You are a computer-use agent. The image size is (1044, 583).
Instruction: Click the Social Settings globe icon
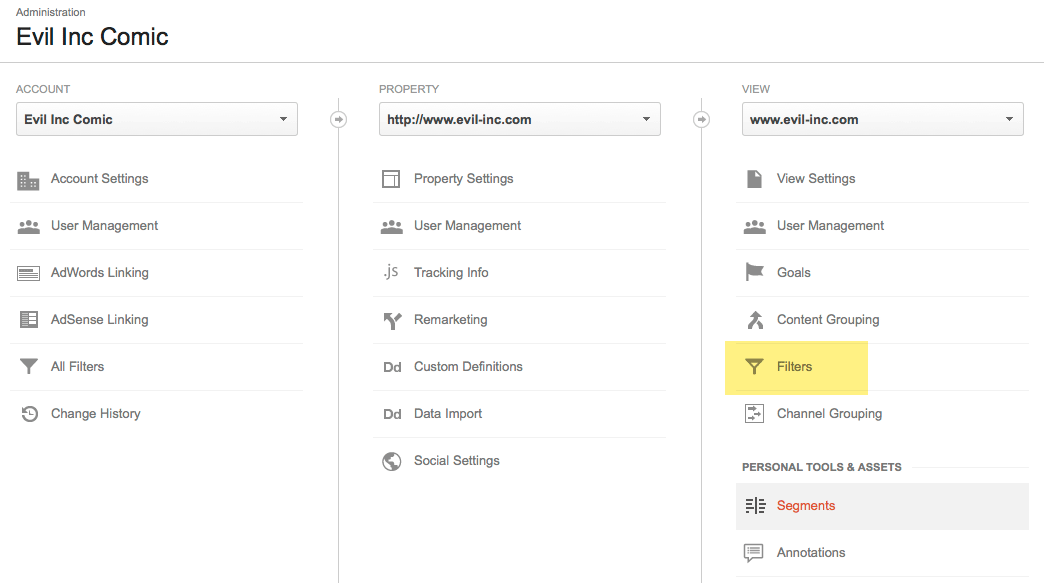[391, 461]
